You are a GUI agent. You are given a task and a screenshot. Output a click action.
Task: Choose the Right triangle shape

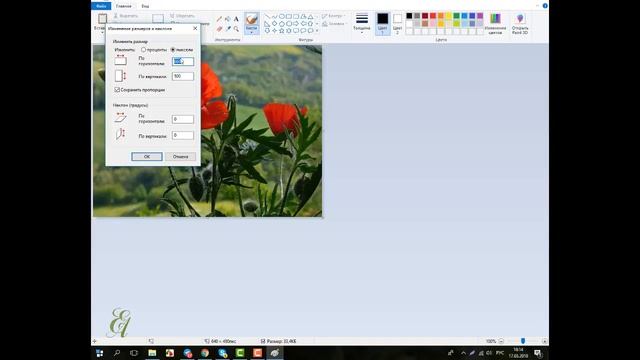267,24
